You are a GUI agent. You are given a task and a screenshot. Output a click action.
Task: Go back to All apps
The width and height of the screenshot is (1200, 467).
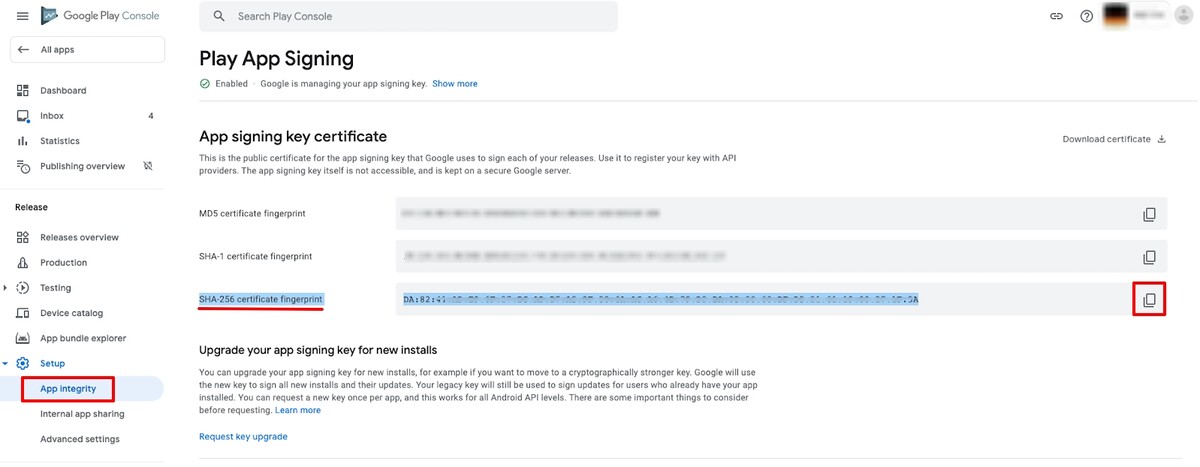pos(87,50)
